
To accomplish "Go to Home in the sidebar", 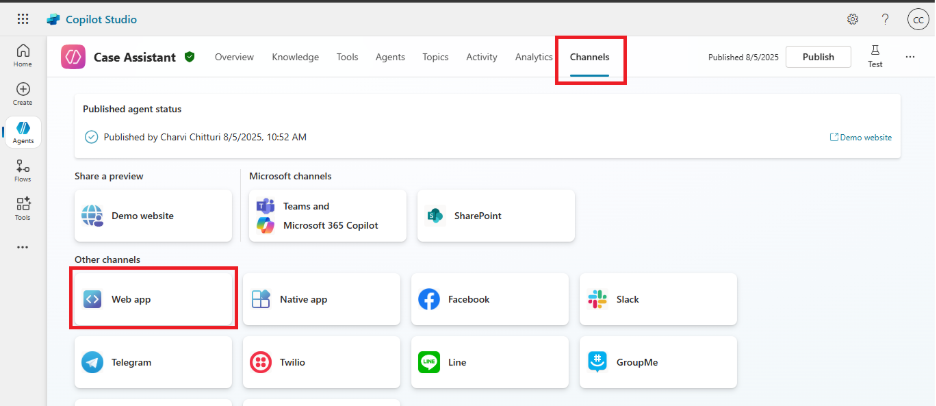I will [x=23, y=55].
